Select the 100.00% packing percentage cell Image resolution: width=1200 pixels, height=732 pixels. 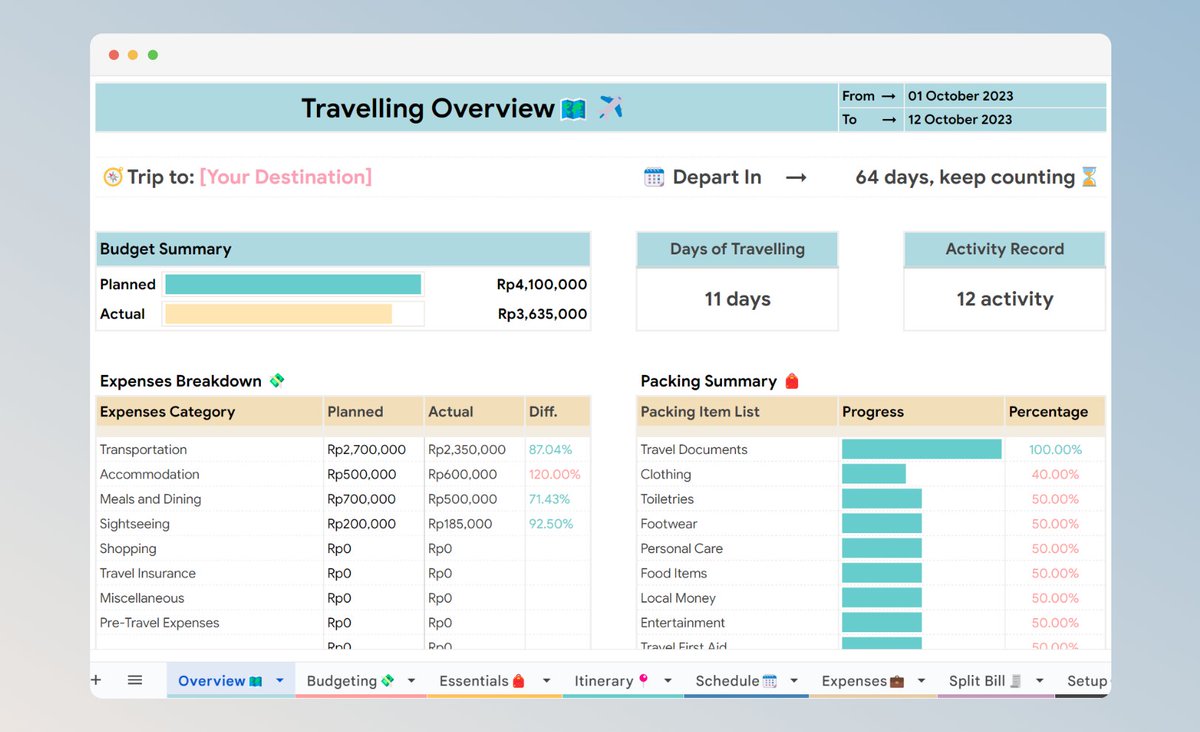coord(1055,449)
